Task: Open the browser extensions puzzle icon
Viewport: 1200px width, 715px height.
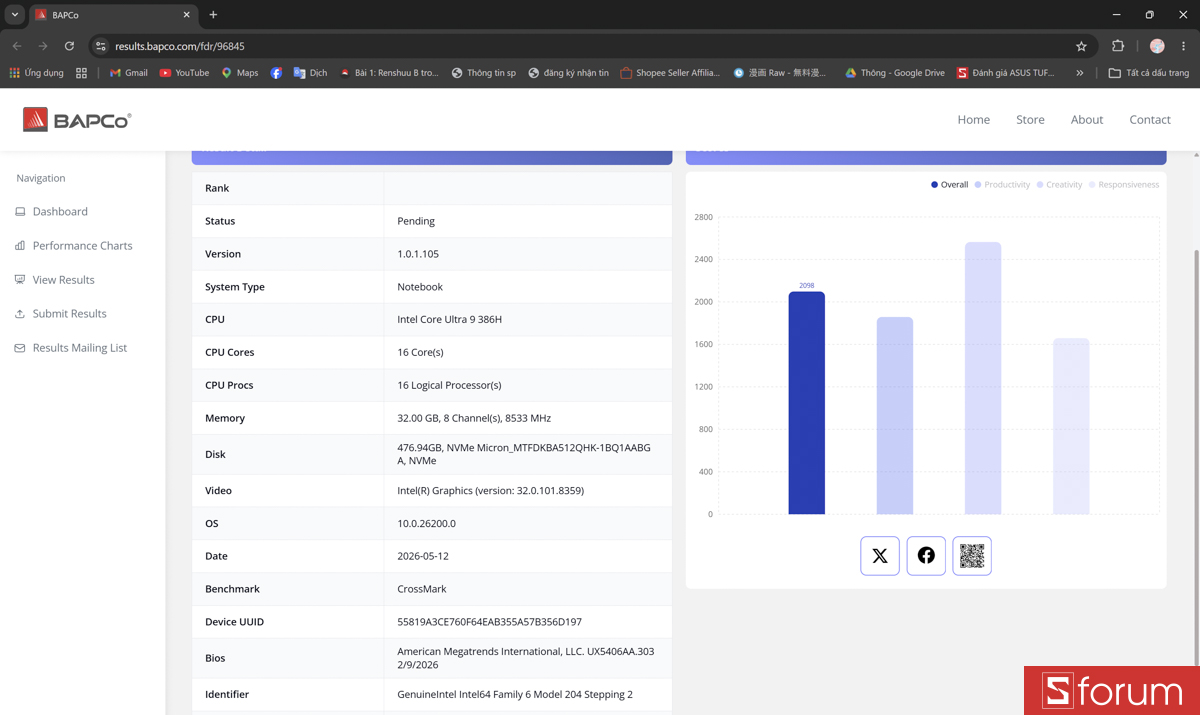Action: coord(1118,46)
